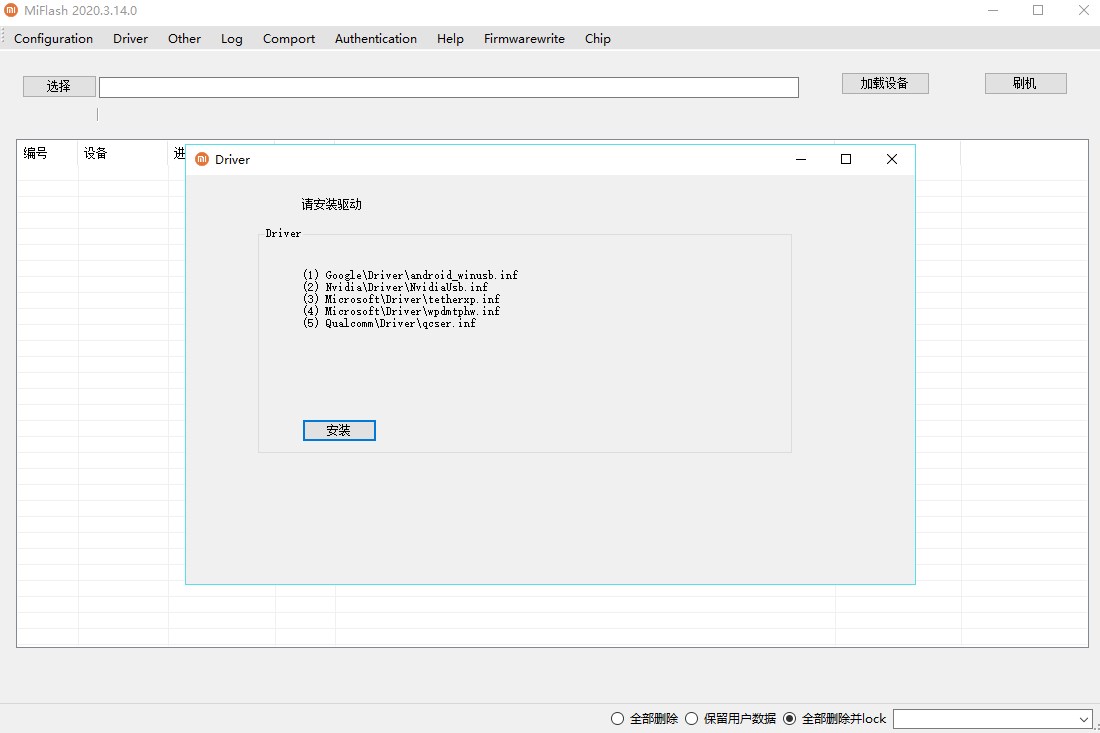The width and height of the screenshot is (1100, 733).
Task: Maximize the main MiFlash window
Action: (x=1038, y=11)
